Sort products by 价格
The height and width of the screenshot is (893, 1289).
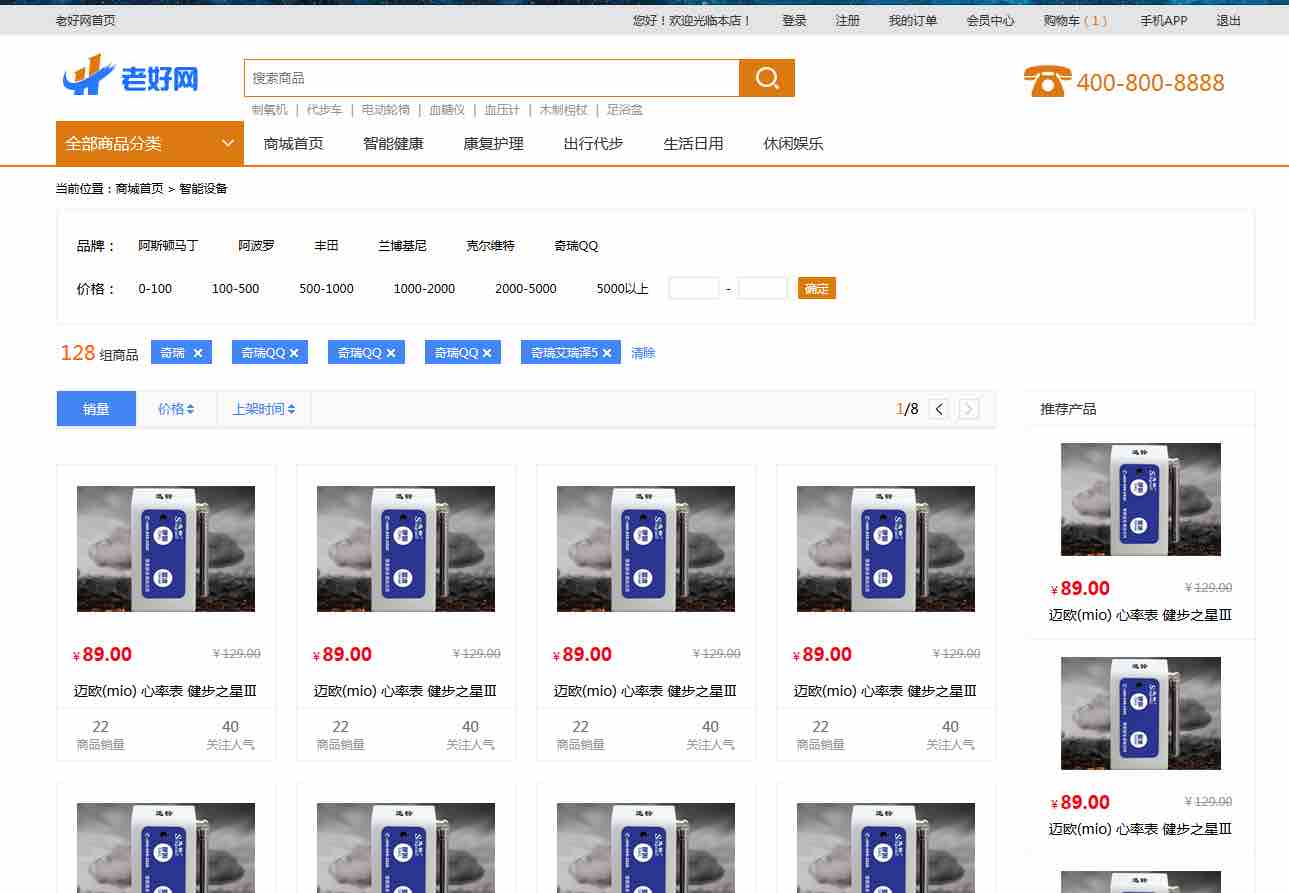[x=176, y=409]
